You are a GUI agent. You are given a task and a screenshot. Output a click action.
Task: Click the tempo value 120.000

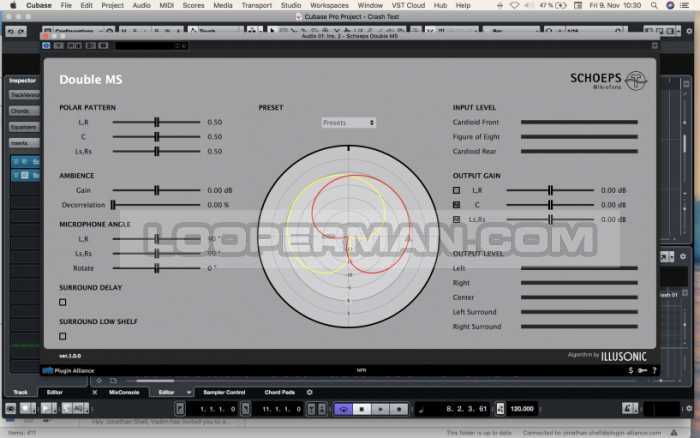click(522, 409)
